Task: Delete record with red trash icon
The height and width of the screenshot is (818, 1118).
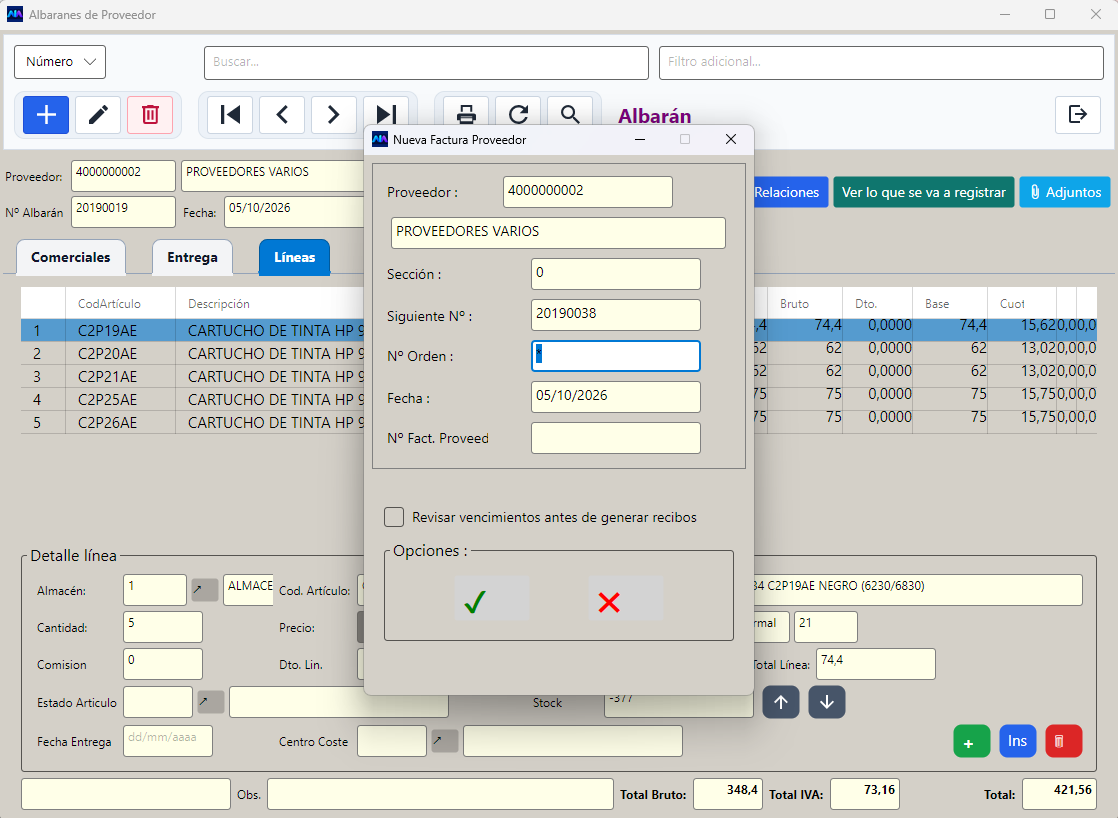Action: click(150, 115)
